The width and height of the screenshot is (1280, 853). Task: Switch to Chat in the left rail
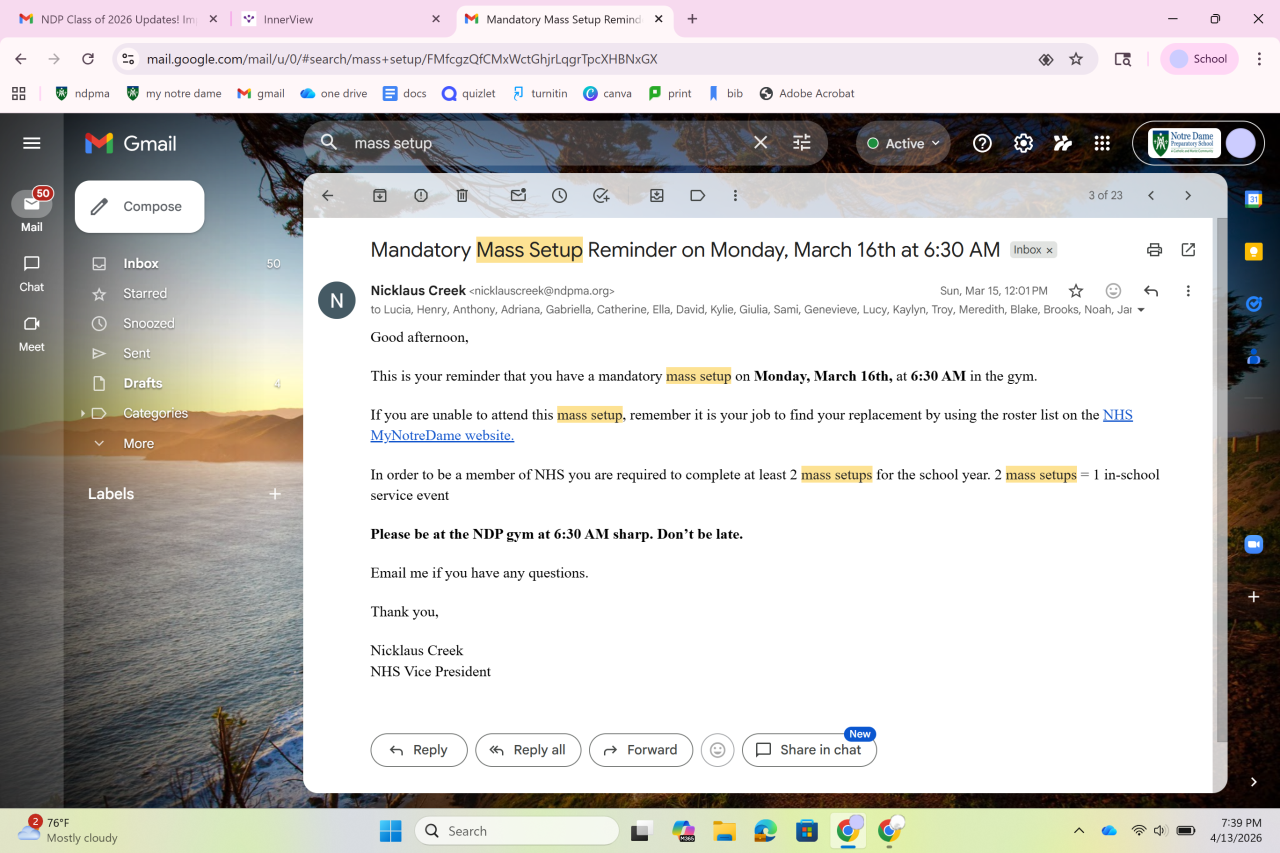[x=32, y=273]
